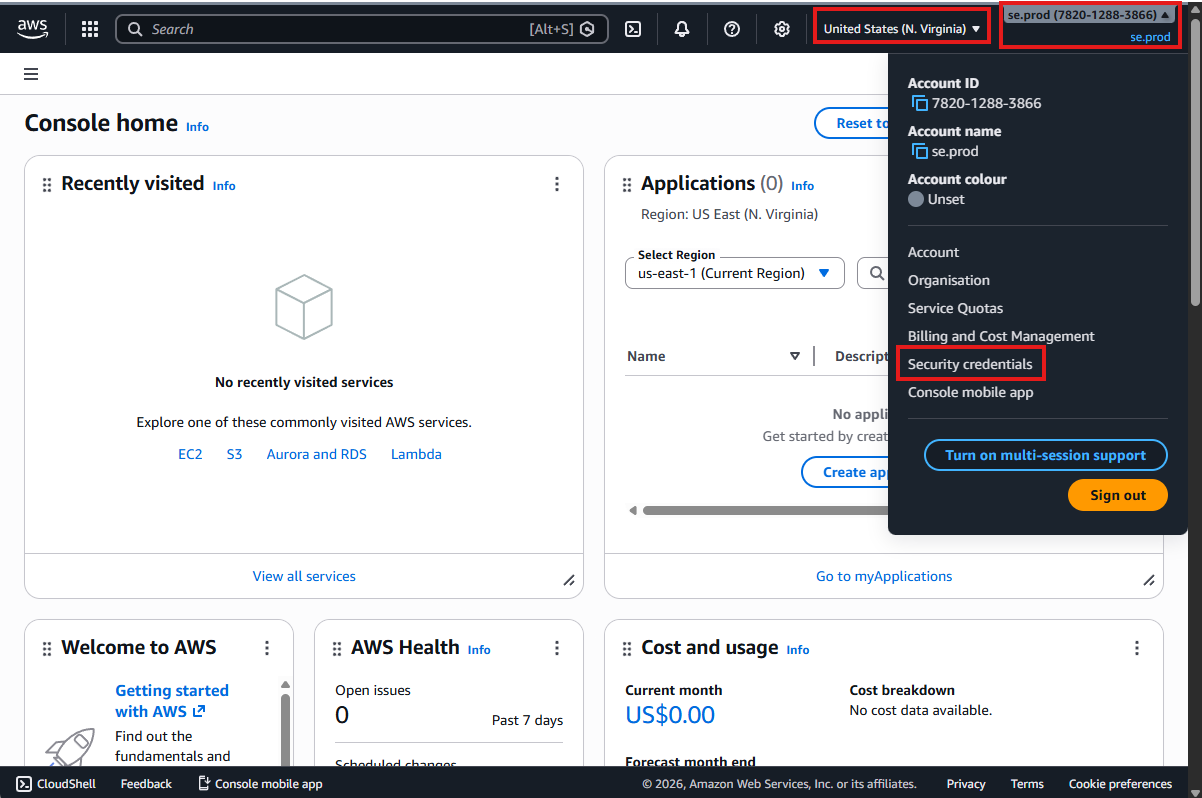The width and height of the screenshot is (1202, 798).
Task: Click the Reset to default layout button
Action: tap(851, 123)
